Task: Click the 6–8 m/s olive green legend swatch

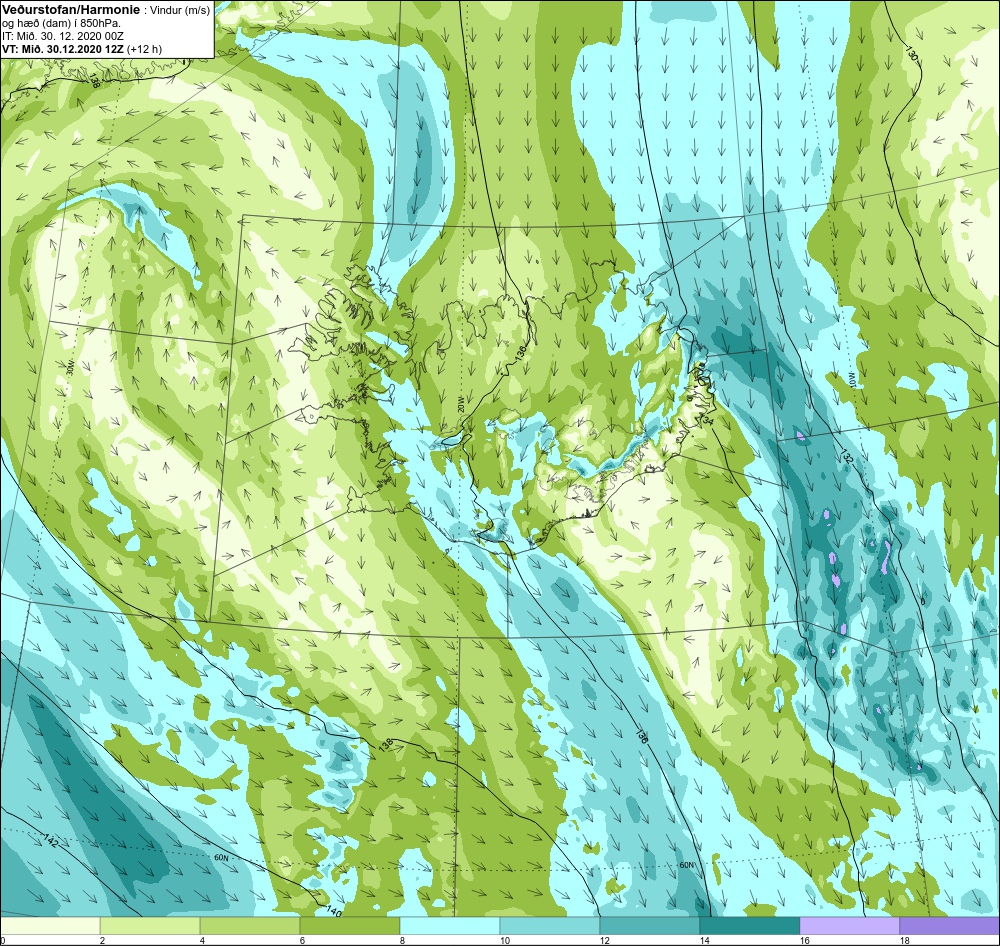Action: 350,926
